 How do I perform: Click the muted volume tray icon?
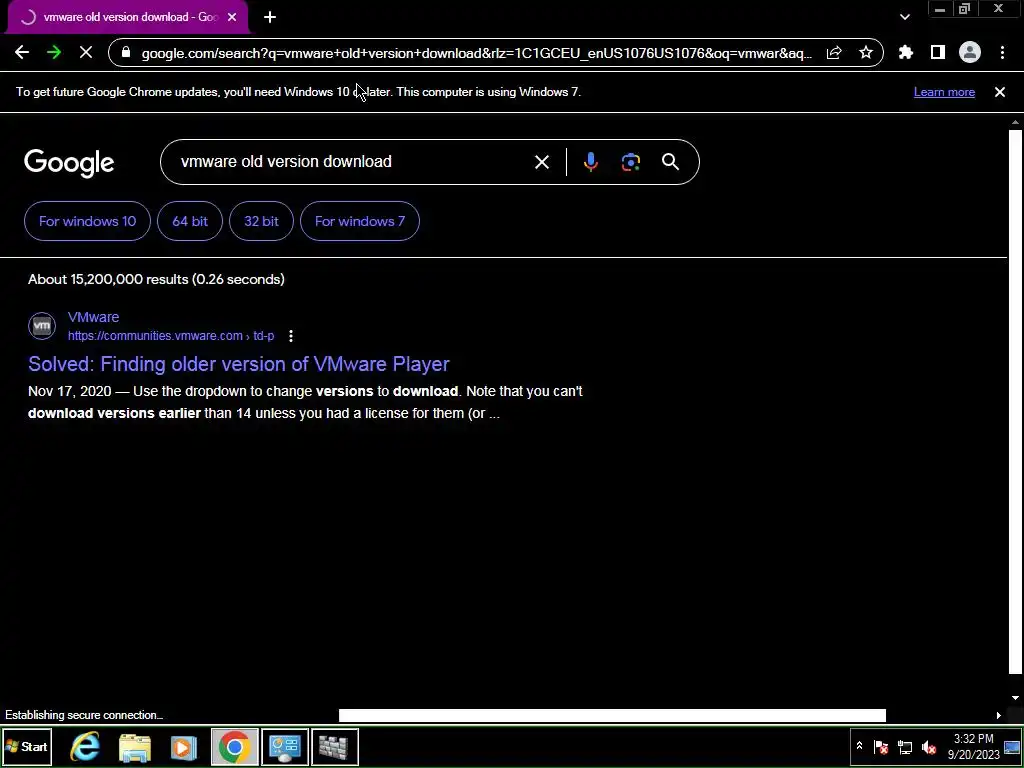928,747
